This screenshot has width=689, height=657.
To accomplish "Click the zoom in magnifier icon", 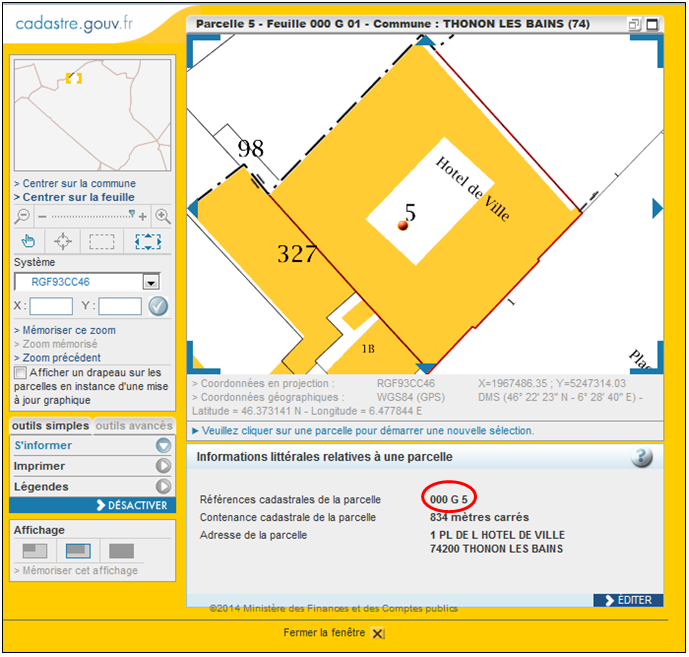I will (162, 216).
